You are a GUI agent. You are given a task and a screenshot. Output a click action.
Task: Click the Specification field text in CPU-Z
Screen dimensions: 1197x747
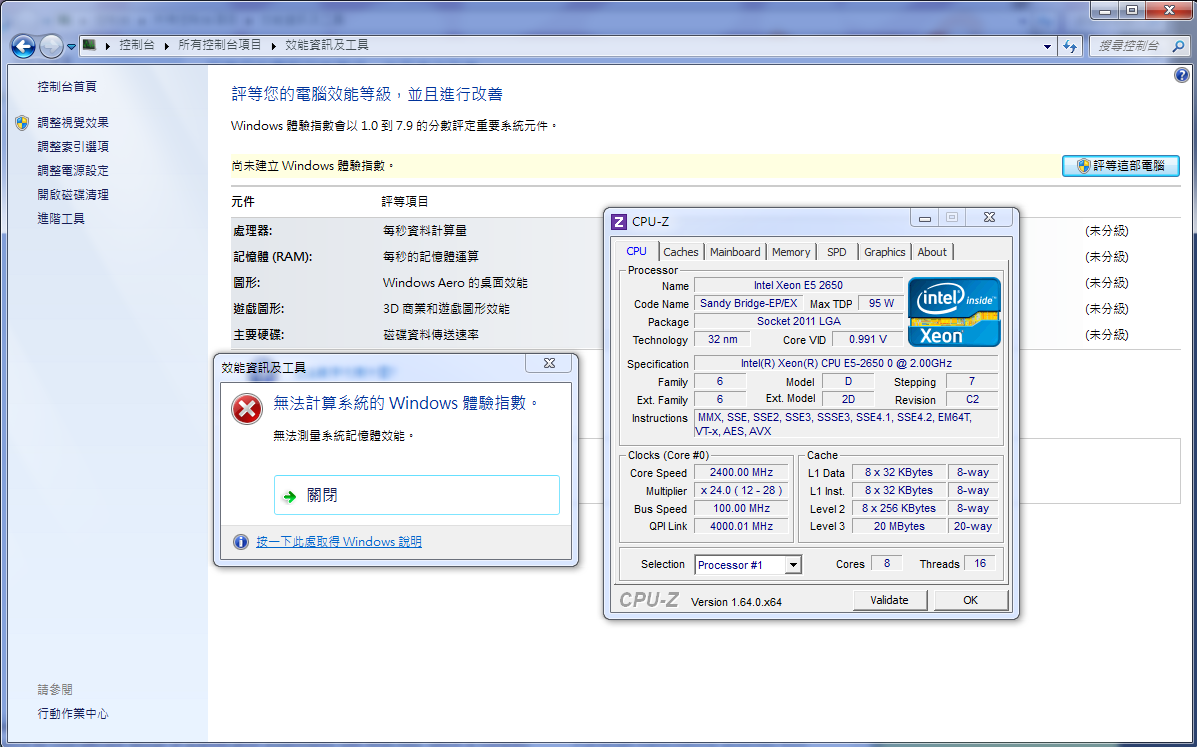[846, 364]
